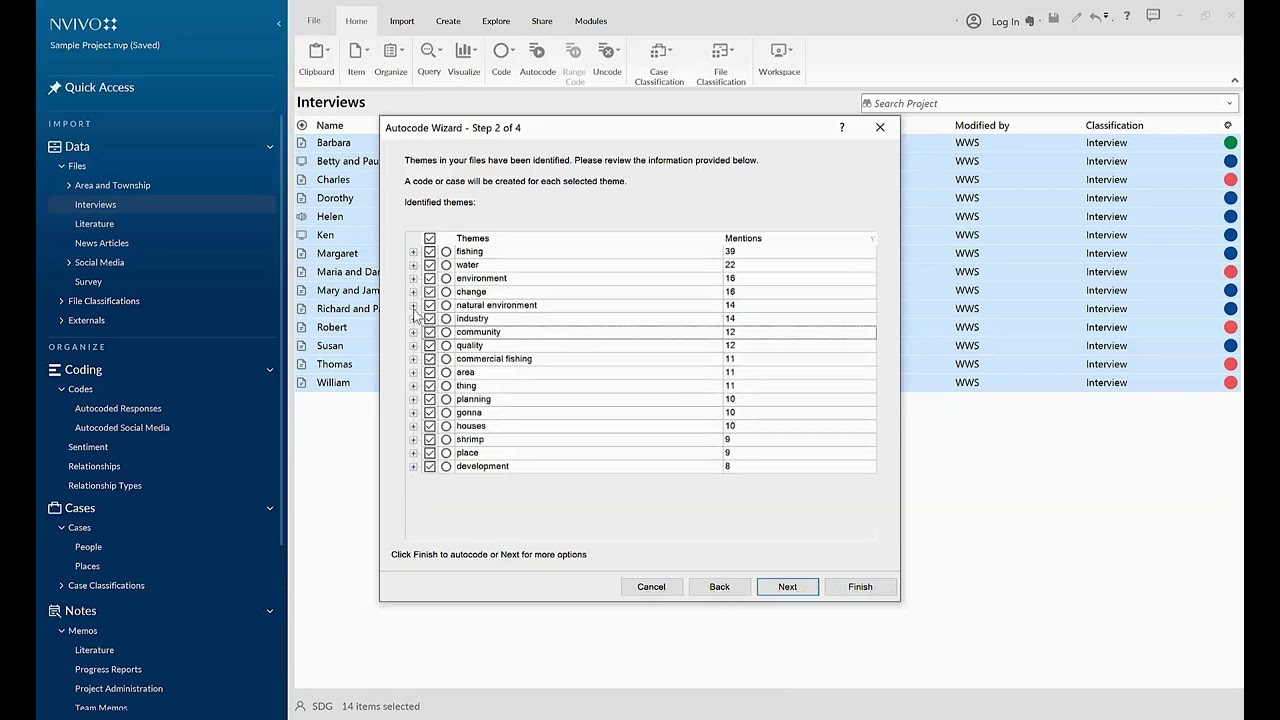Open Case Classification ribbon tool

click(659, 63)
